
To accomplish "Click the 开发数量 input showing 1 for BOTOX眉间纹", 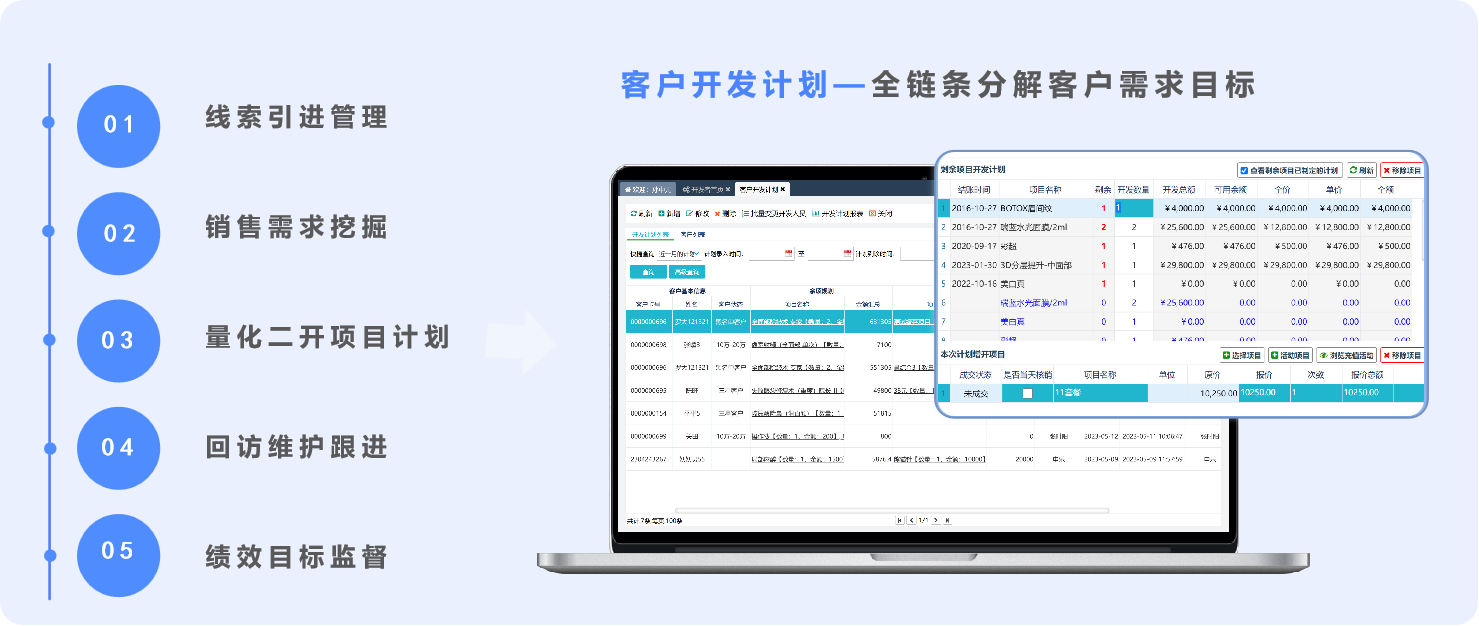I will pyautogui.click(x=1133, y=208).
